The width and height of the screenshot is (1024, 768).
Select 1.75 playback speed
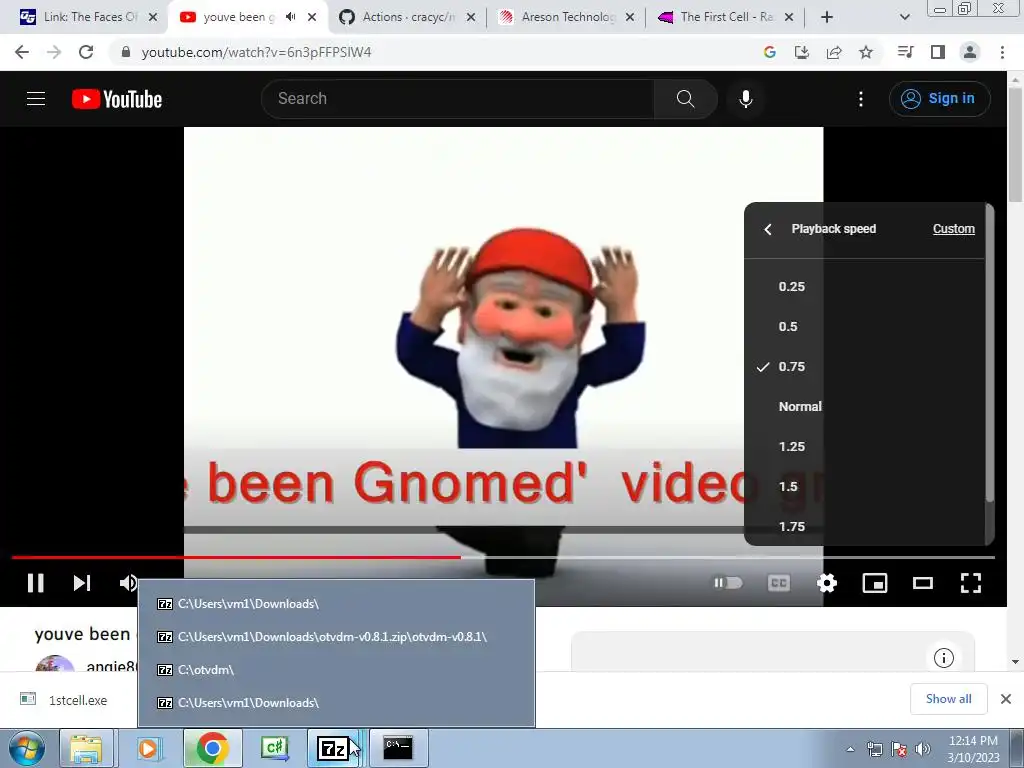point(864,526)
